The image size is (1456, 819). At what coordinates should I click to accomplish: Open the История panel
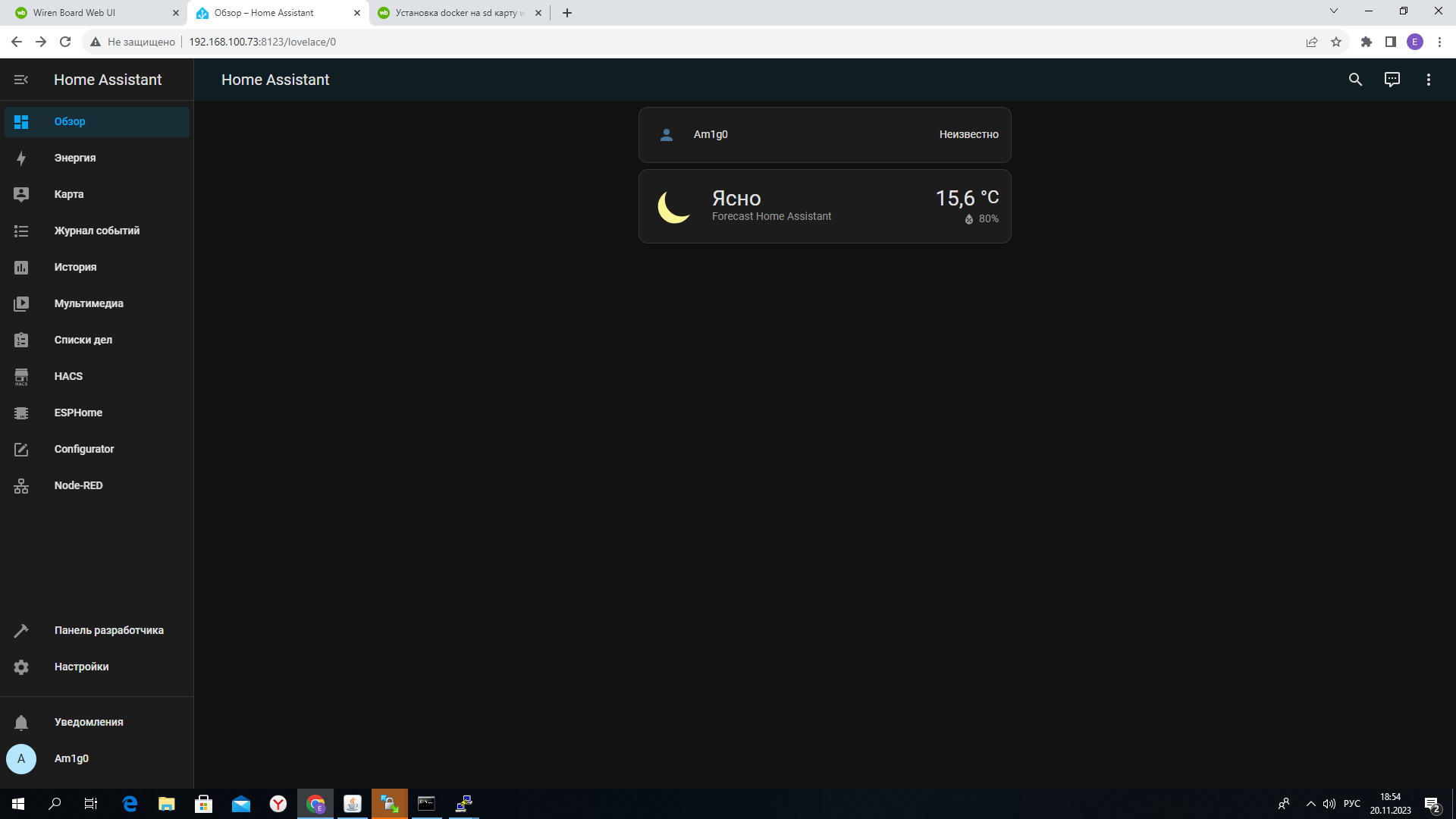(x=97, y=267)
